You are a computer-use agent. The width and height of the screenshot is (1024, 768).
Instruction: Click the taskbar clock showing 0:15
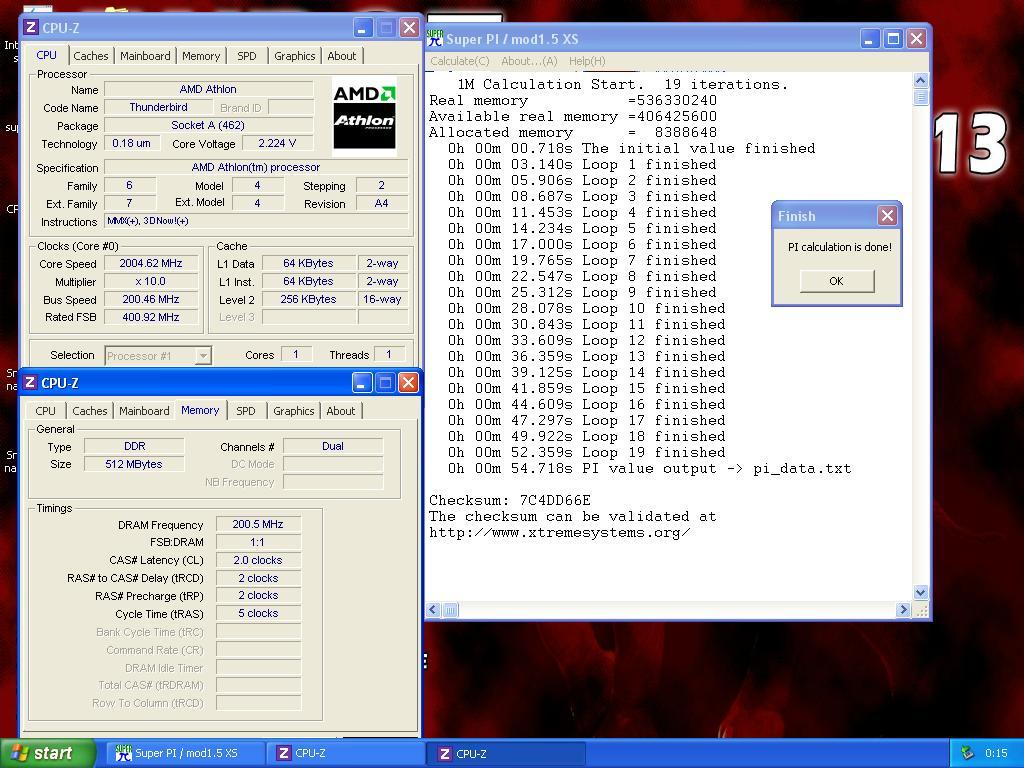996,753
